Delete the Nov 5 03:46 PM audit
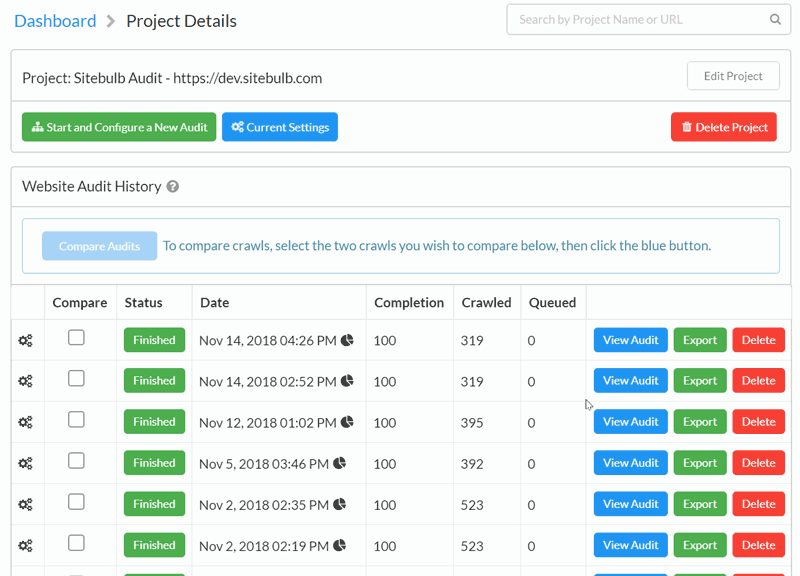Viewport: 800px width, 576px height. 759,463
